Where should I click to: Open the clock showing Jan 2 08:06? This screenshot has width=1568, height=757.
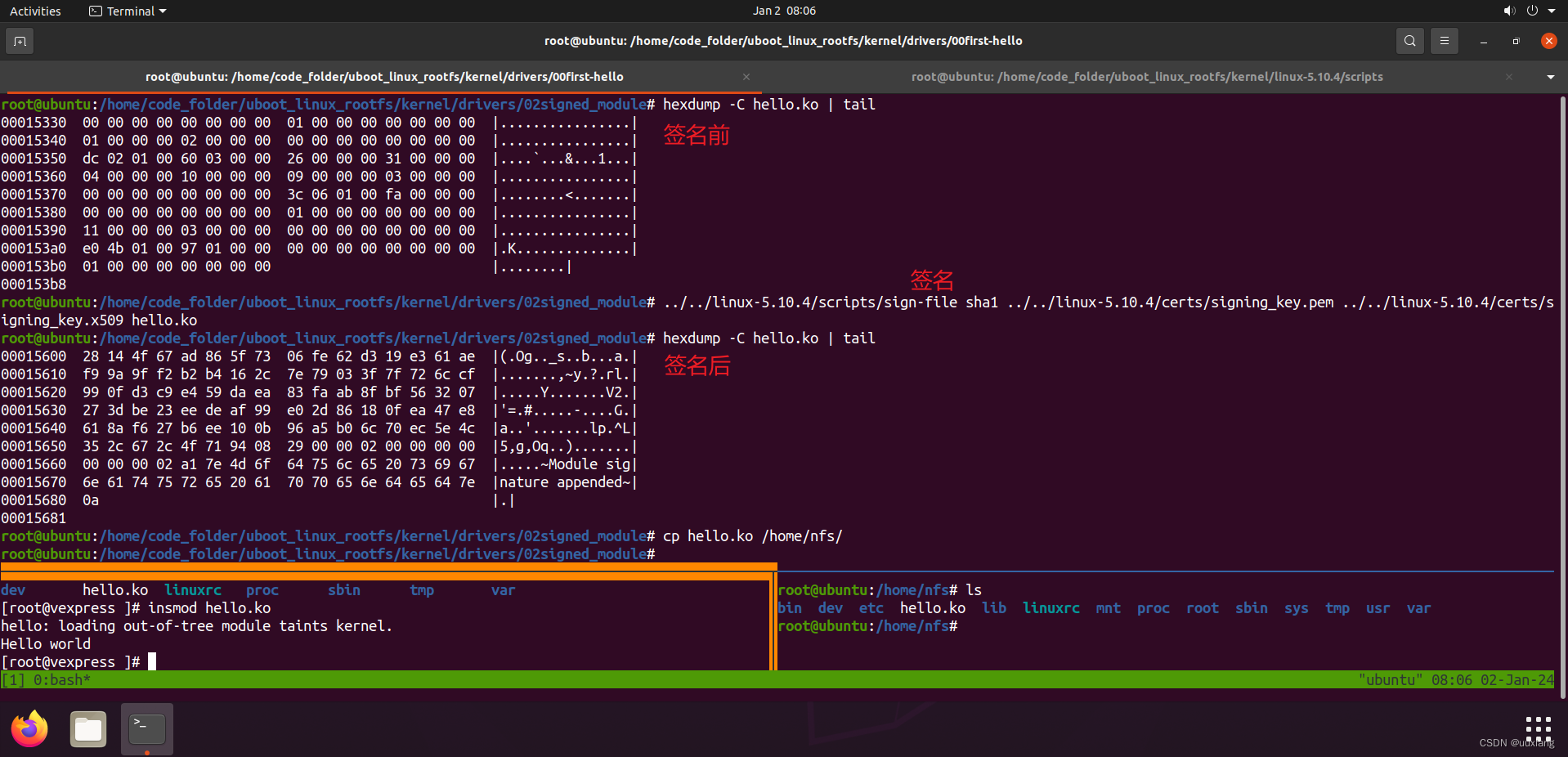click(784, 11)
